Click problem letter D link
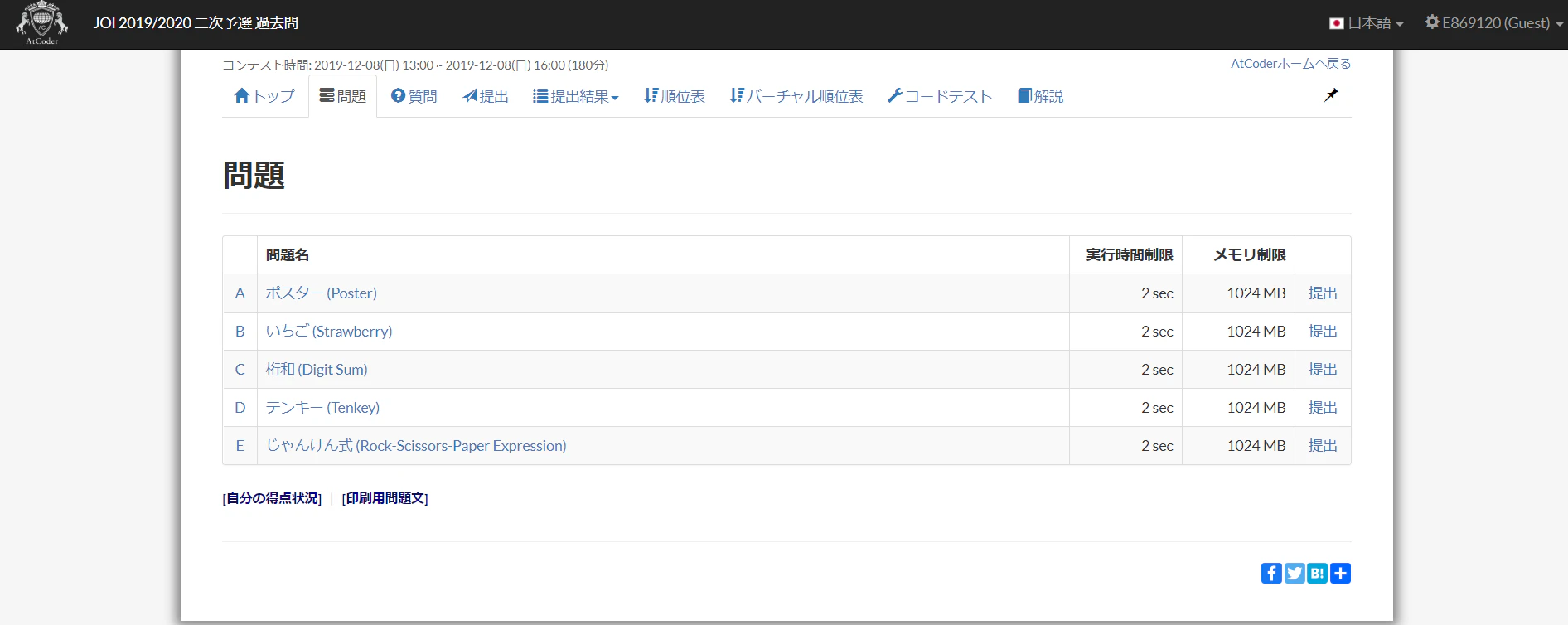The image size is (1568, 625). (240, 408)
